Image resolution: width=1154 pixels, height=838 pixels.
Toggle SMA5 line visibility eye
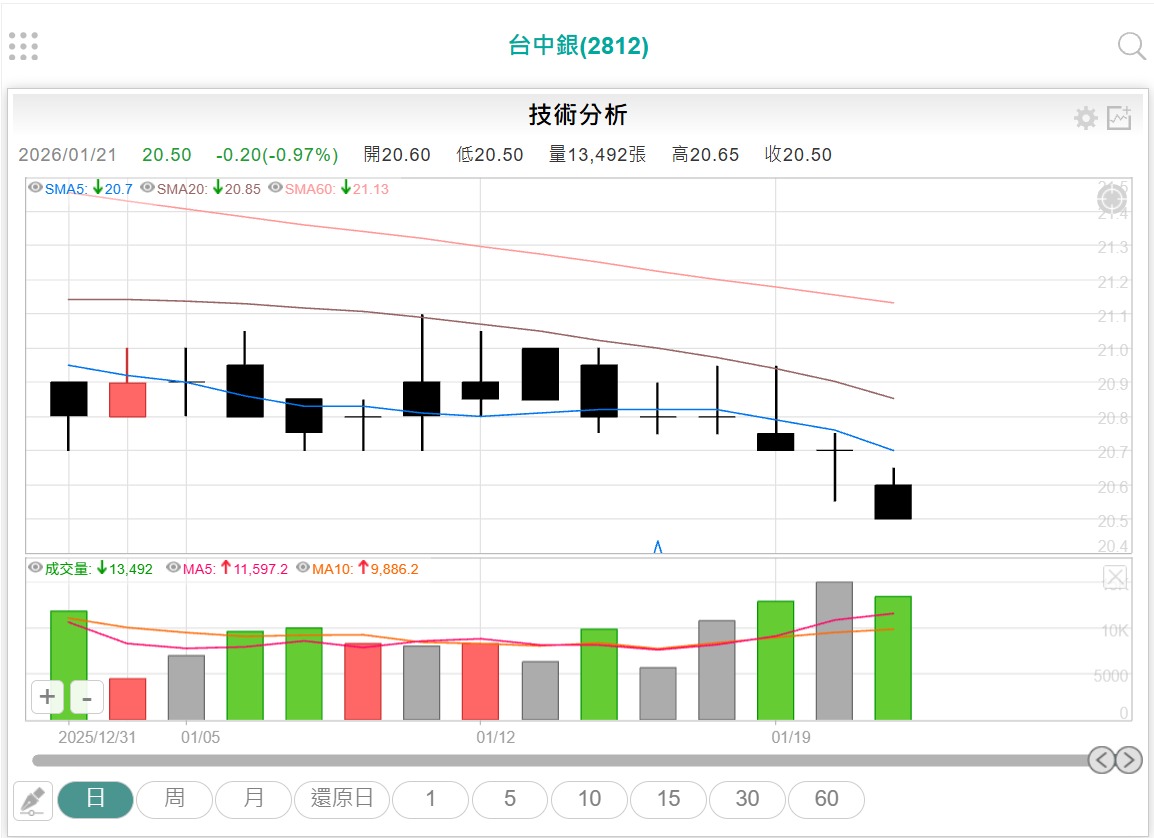tap(35, 188)
